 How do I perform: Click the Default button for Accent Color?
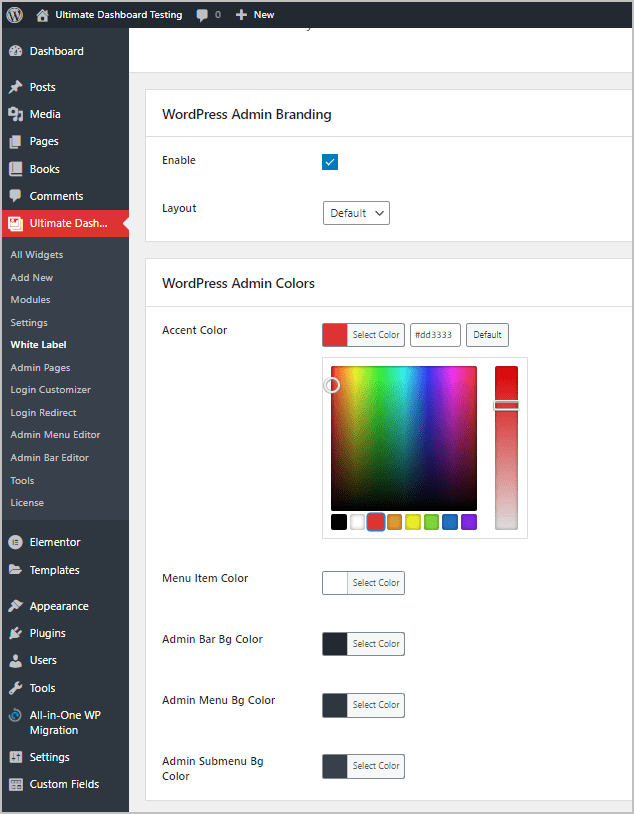point(487,335)
